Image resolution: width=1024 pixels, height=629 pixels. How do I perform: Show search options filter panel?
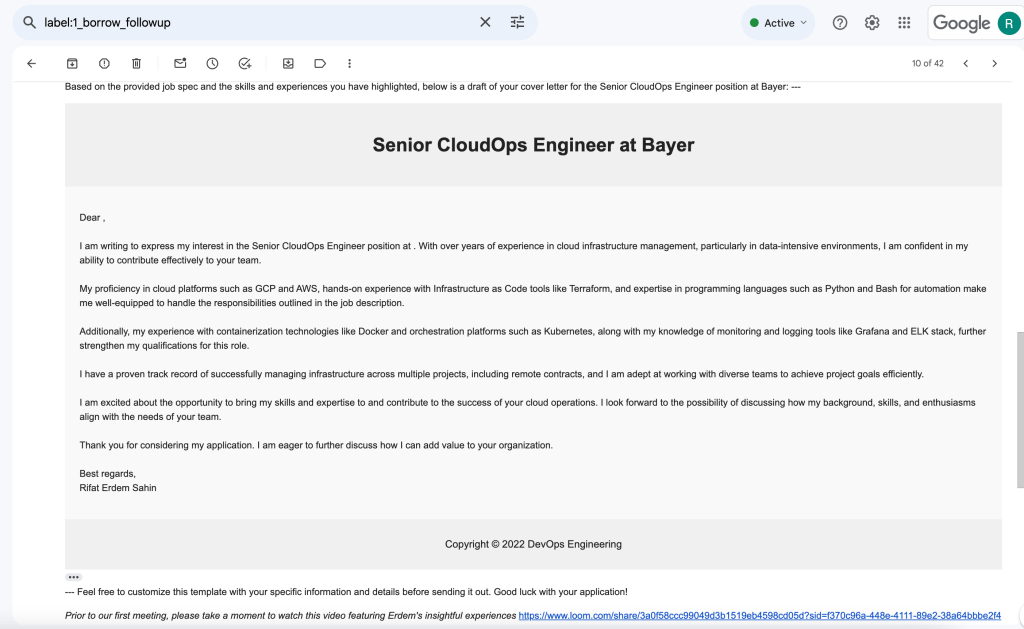coord(517,22)
